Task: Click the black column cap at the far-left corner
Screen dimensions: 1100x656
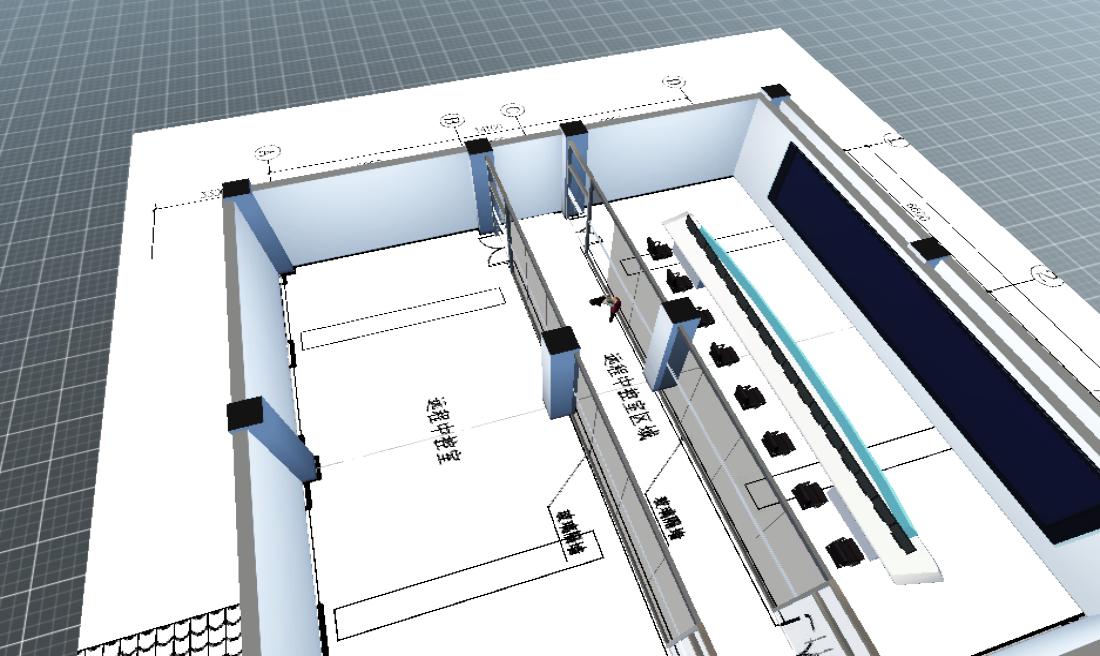Action: click(236, 188)
